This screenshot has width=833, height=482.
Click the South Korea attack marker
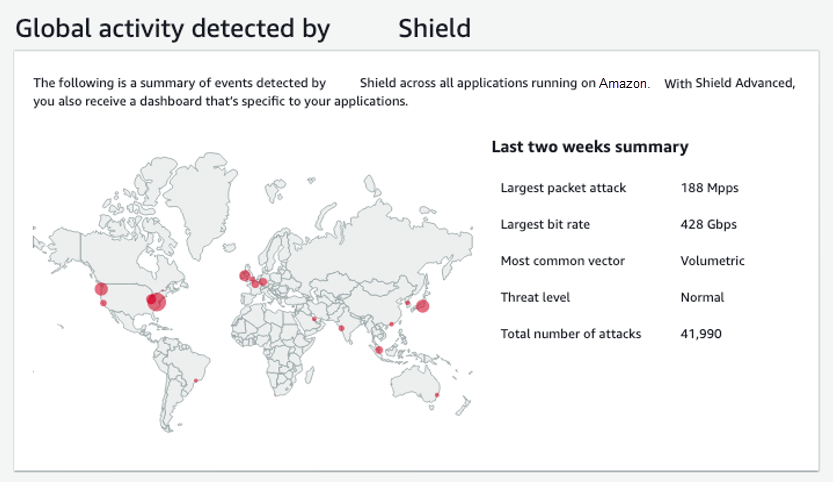[x=407, y=302]
